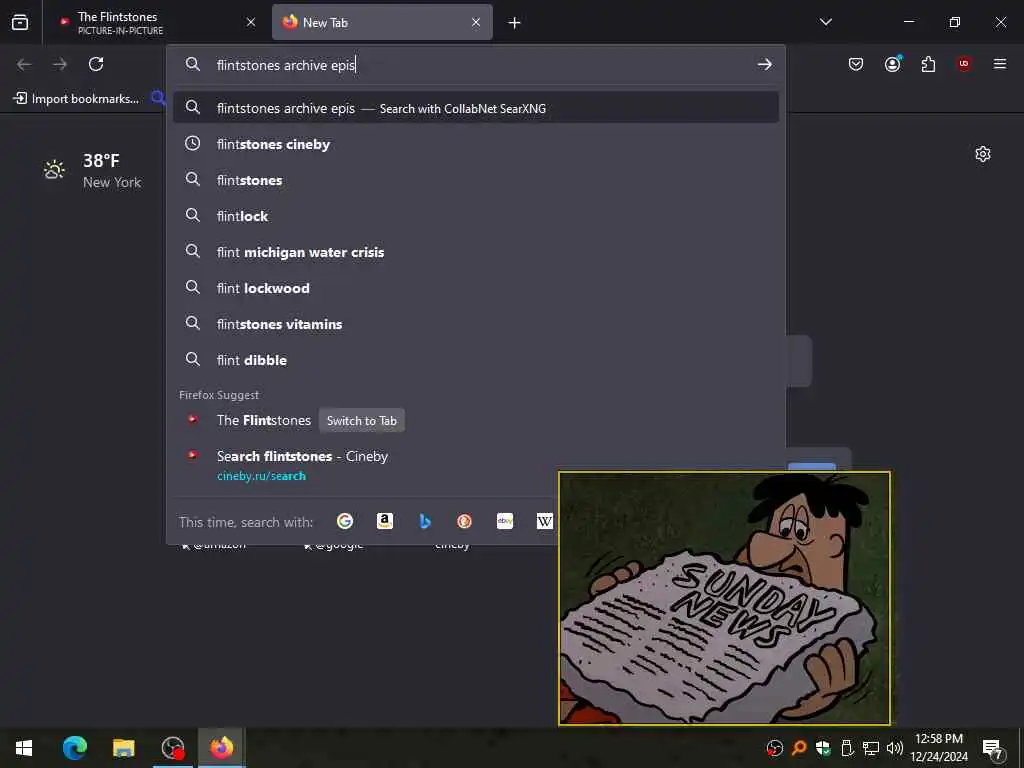1024x768 pixels.
Task: Select the 'flintstones' search suggestion
Action: [x=475, y=180]
